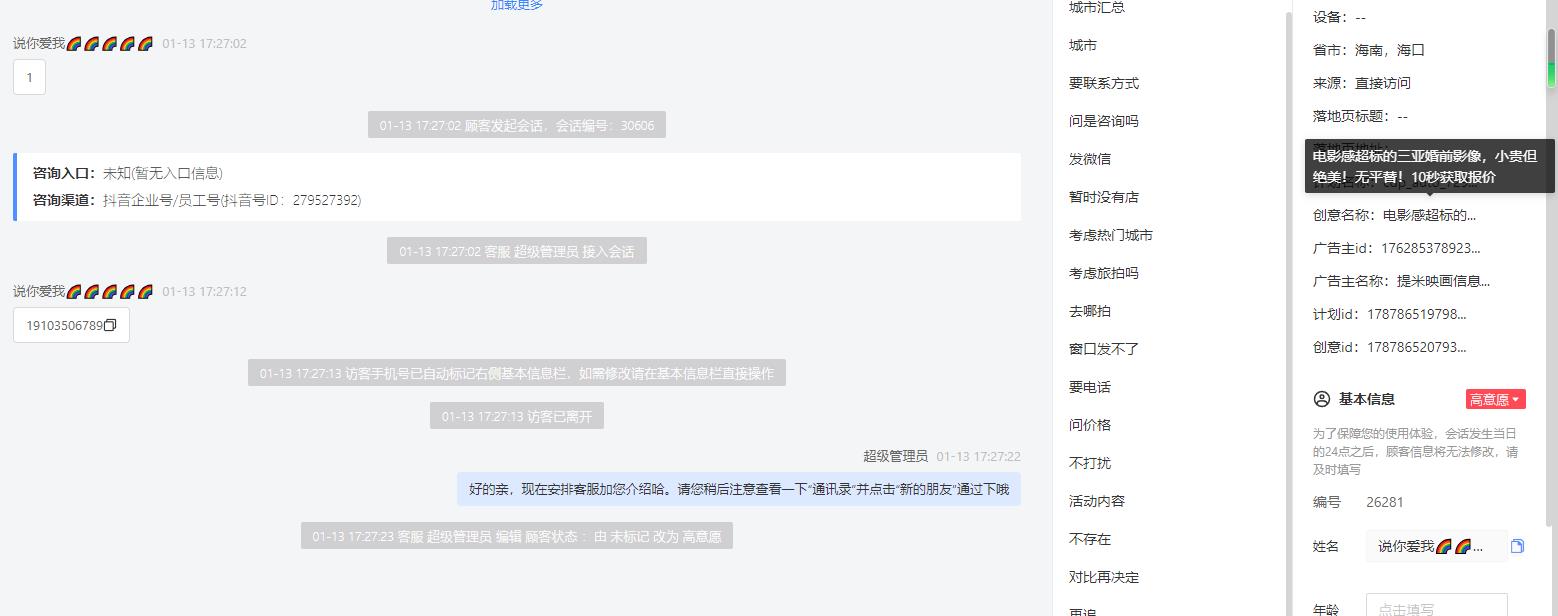Screen dimensions: 1558x616
Task: Load more messages via 加载更多
Action: click(517, 5)
